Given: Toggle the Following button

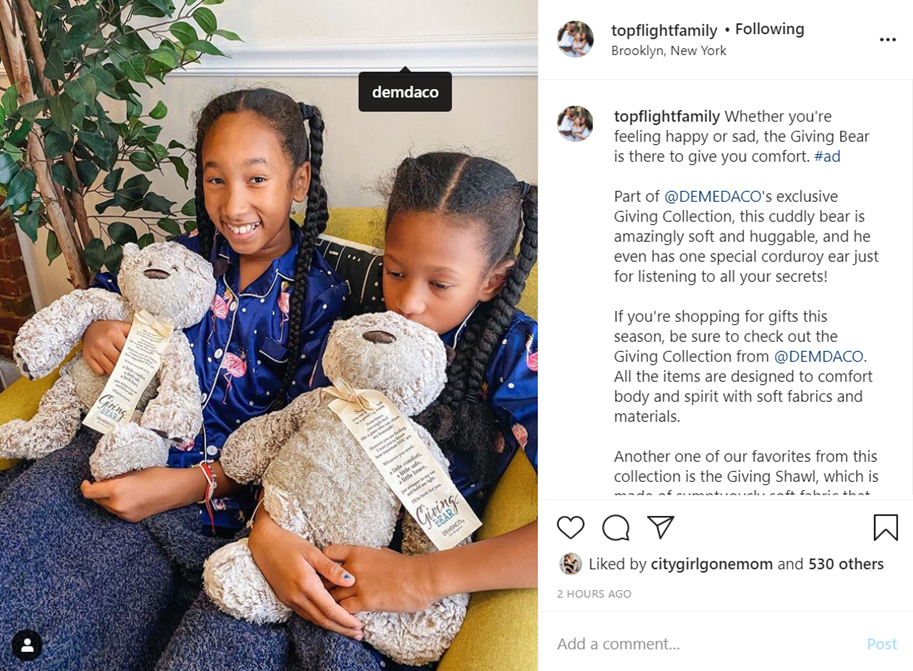Looking at the screenshot, I should click(x=769, y=29).
